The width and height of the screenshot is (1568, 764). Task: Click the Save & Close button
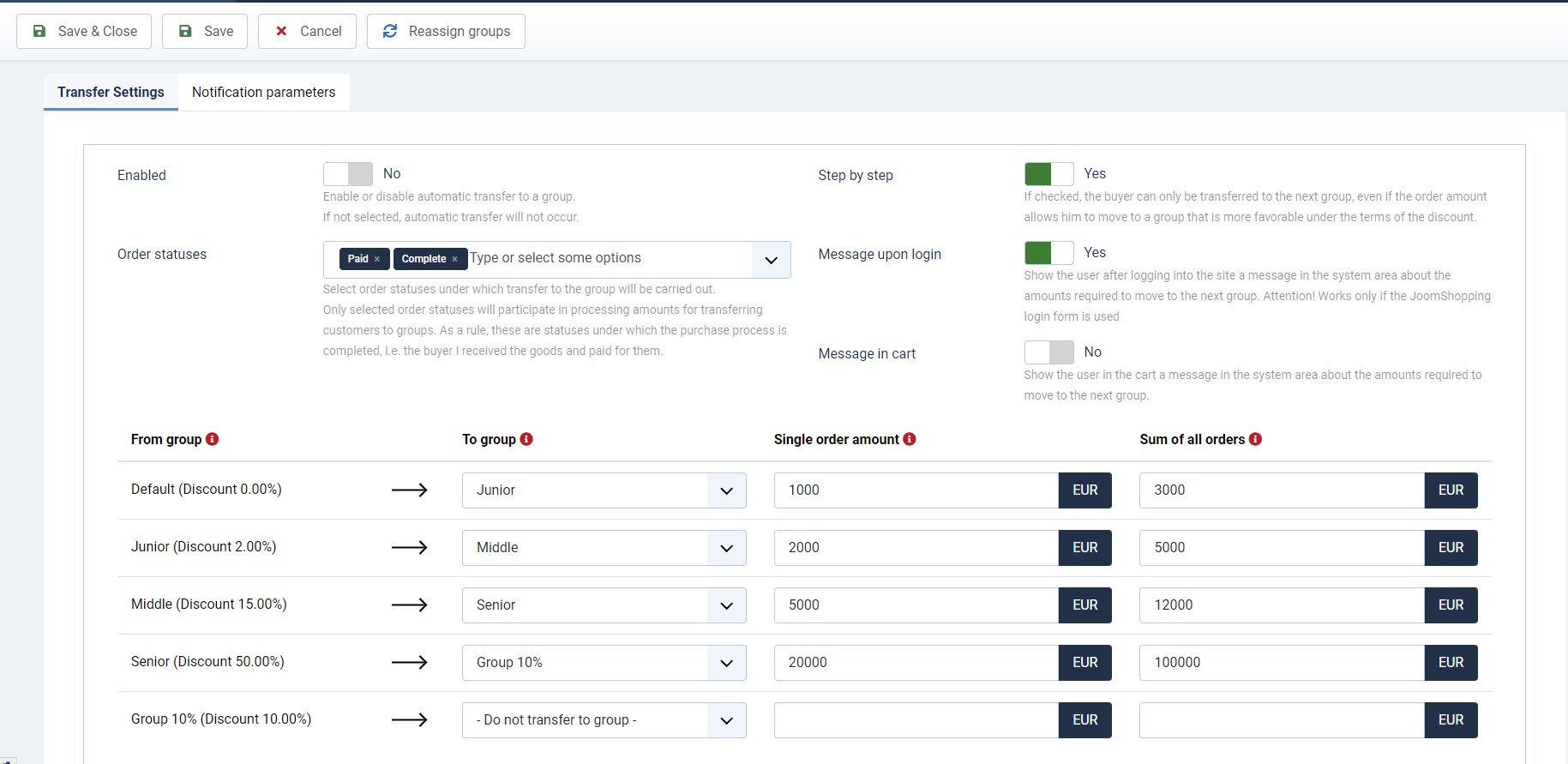(84, 32)
